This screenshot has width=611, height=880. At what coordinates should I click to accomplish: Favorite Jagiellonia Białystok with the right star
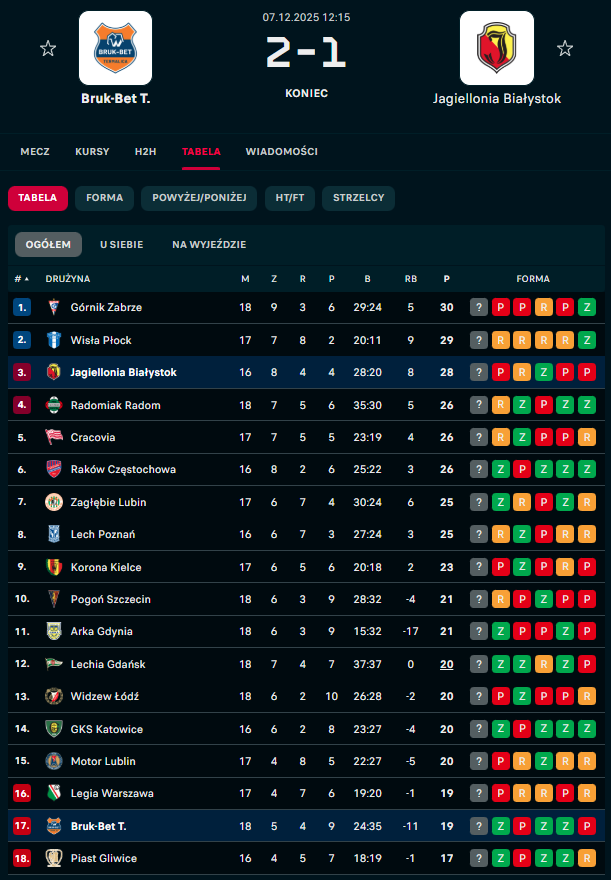pos(565,48)
